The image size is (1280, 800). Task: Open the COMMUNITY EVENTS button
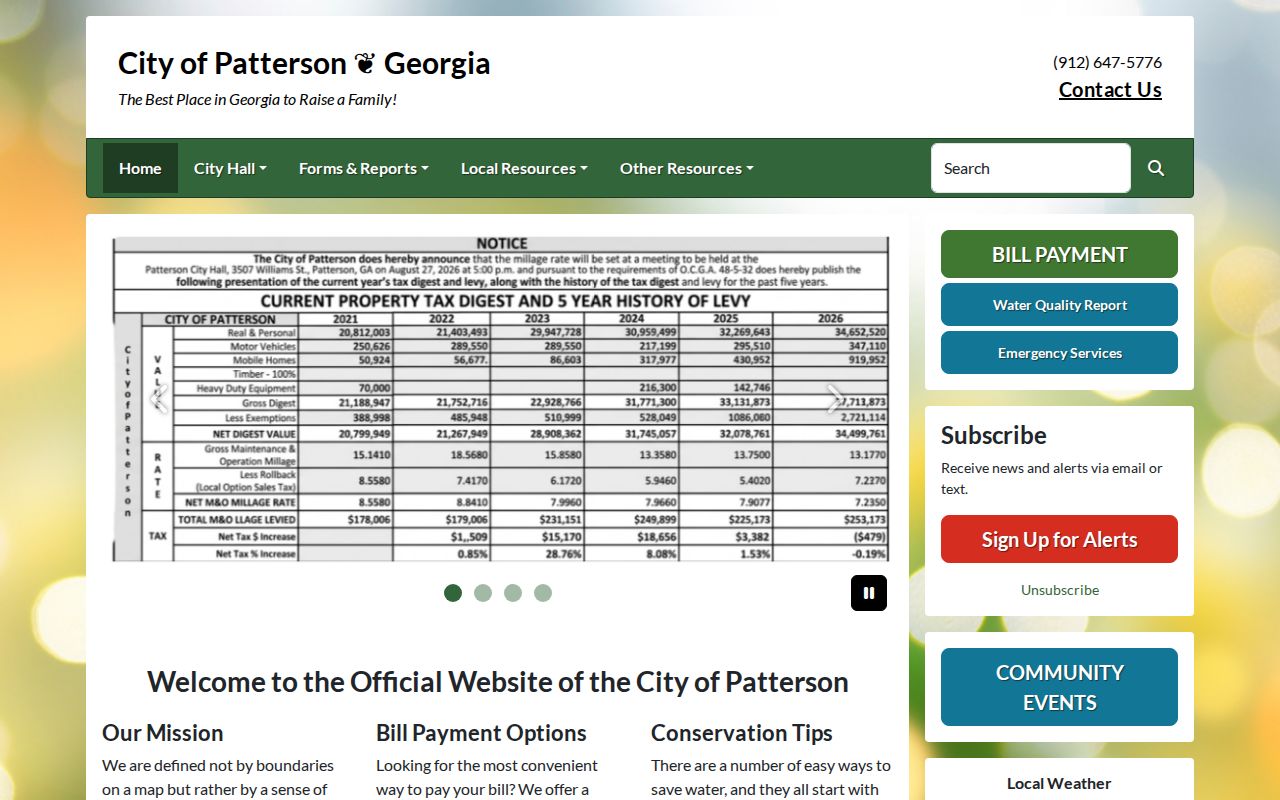1059,687
